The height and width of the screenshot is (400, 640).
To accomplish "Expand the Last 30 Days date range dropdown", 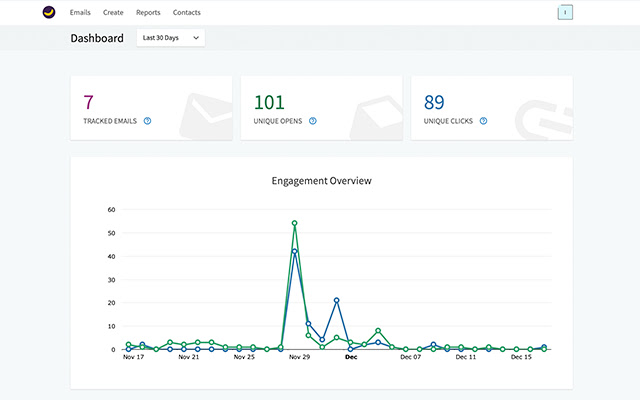I will click(170, 38).
